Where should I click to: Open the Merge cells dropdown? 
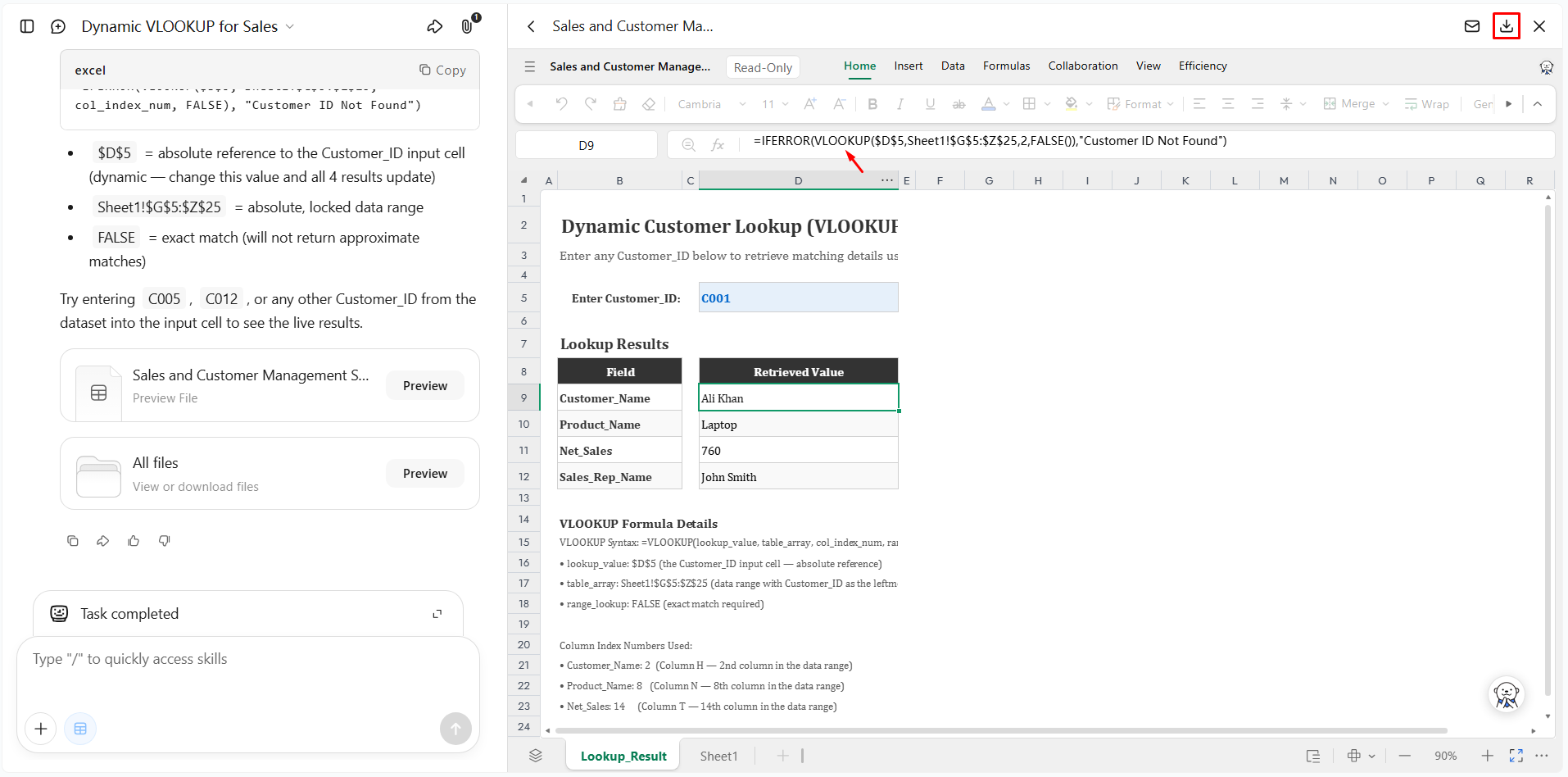1357,104
